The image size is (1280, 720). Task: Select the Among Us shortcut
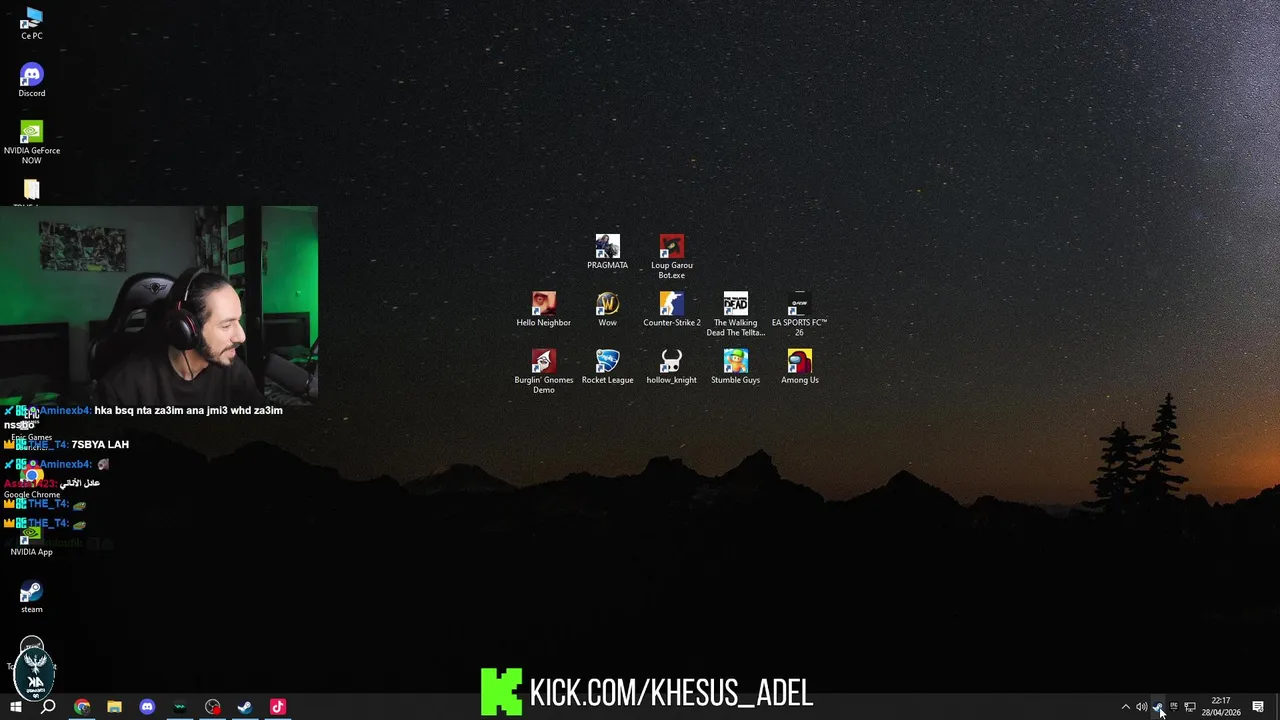[x=799, y=367]
